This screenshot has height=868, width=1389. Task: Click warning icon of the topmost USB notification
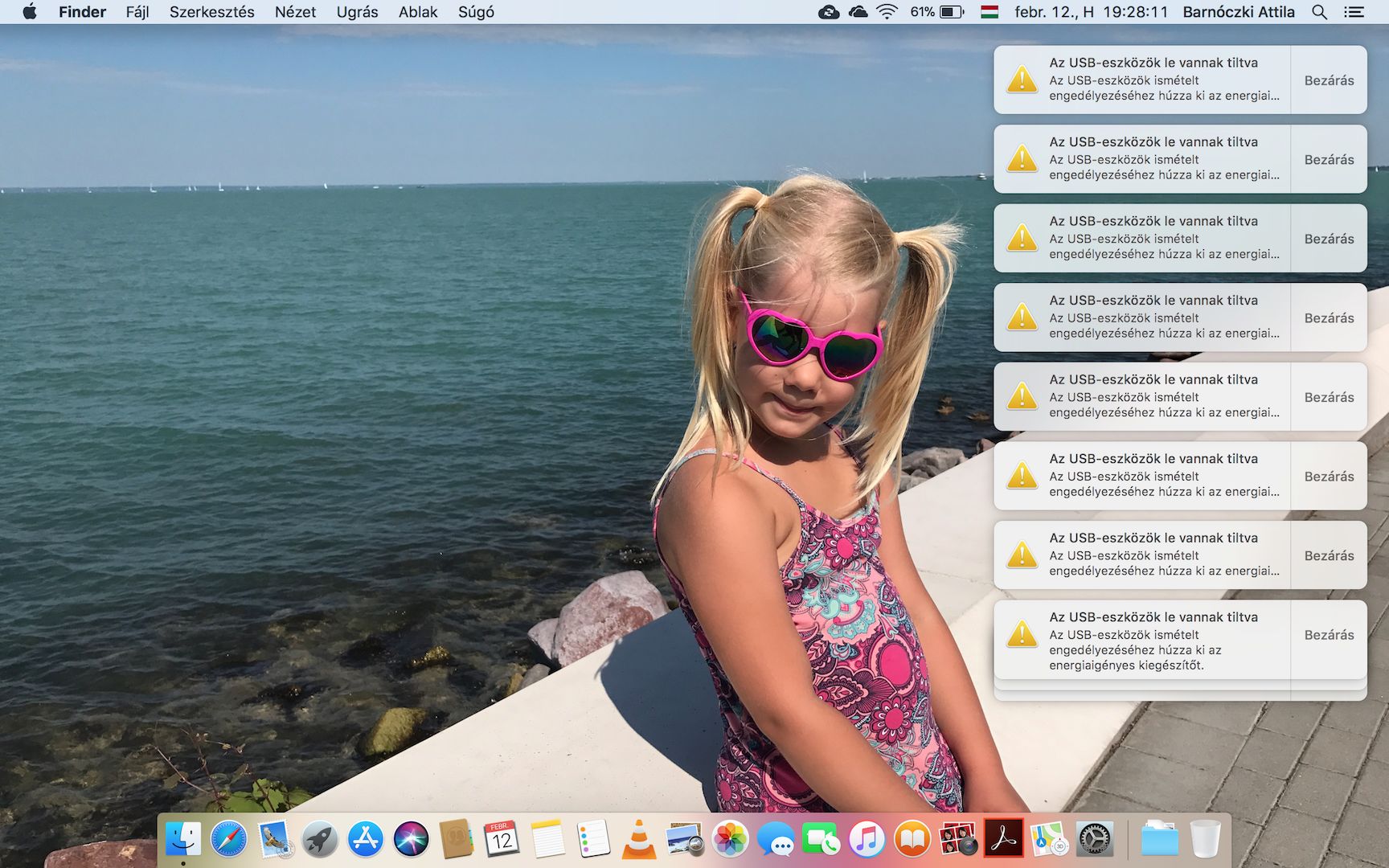(x=1022, y=80)
